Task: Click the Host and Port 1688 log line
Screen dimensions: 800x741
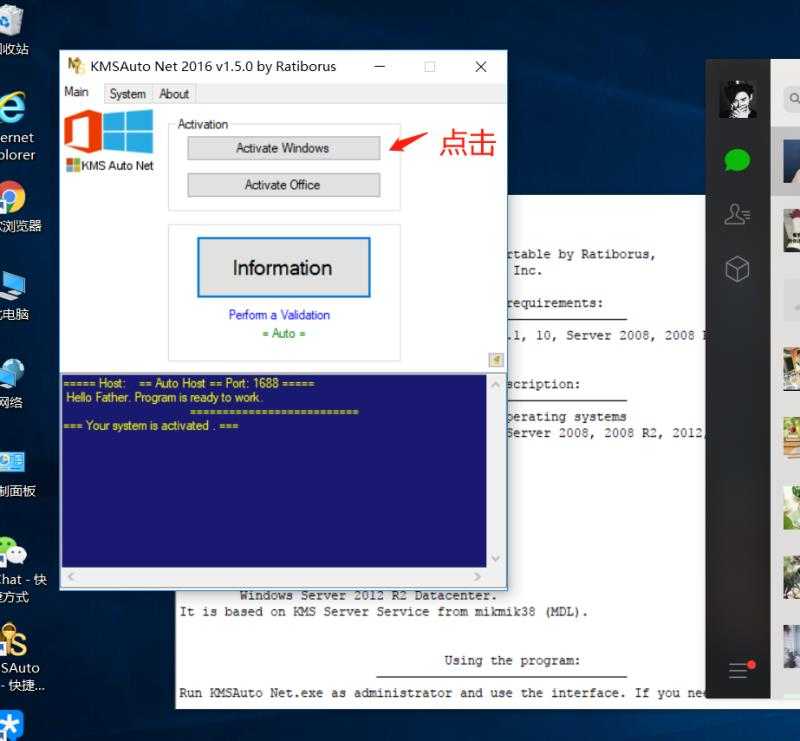Action: coord(189,383)
